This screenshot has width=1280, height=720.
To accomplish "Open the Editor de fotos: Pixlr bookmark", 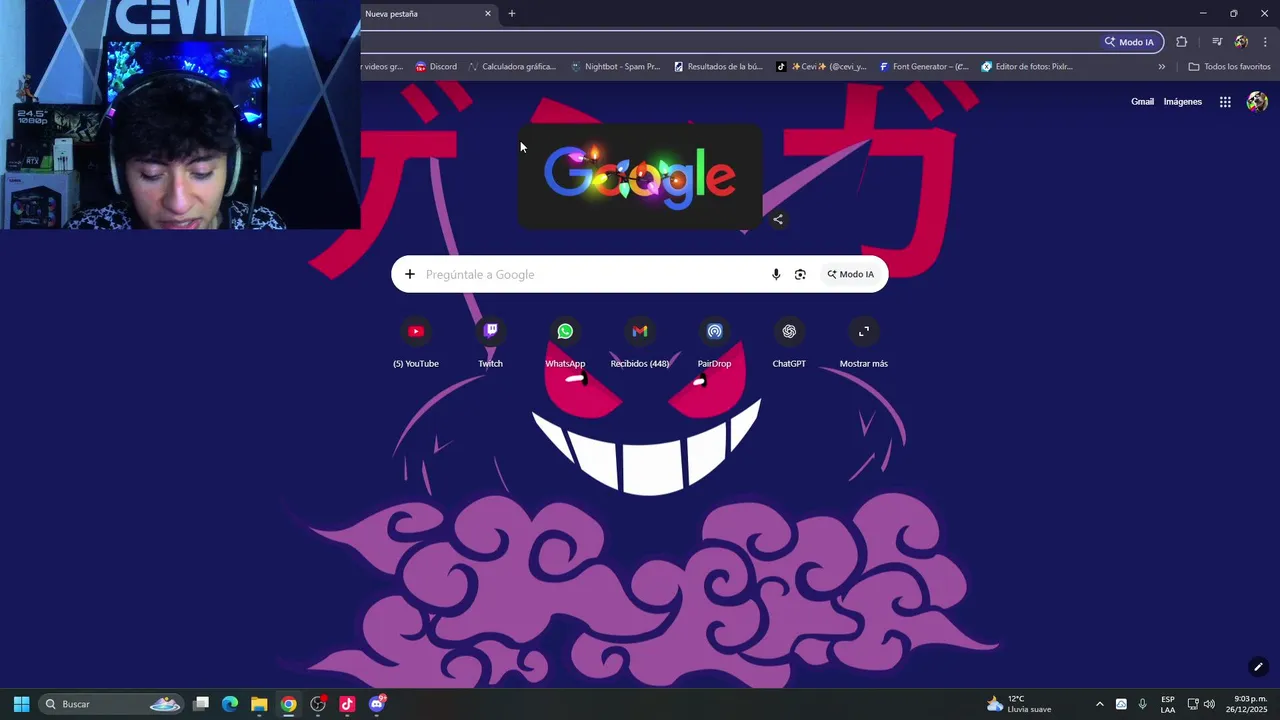I will tap(1027, 67).
